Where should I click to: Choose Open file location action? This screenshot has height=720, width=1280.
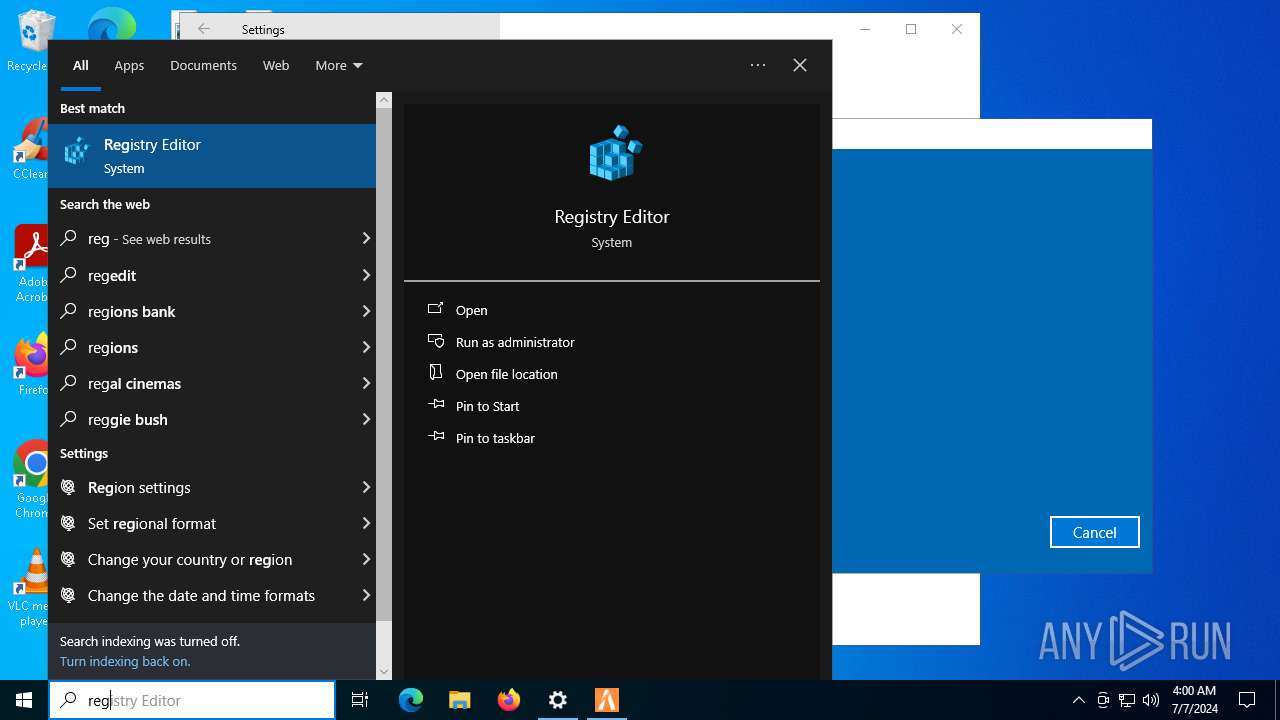(x=507, y=374)
